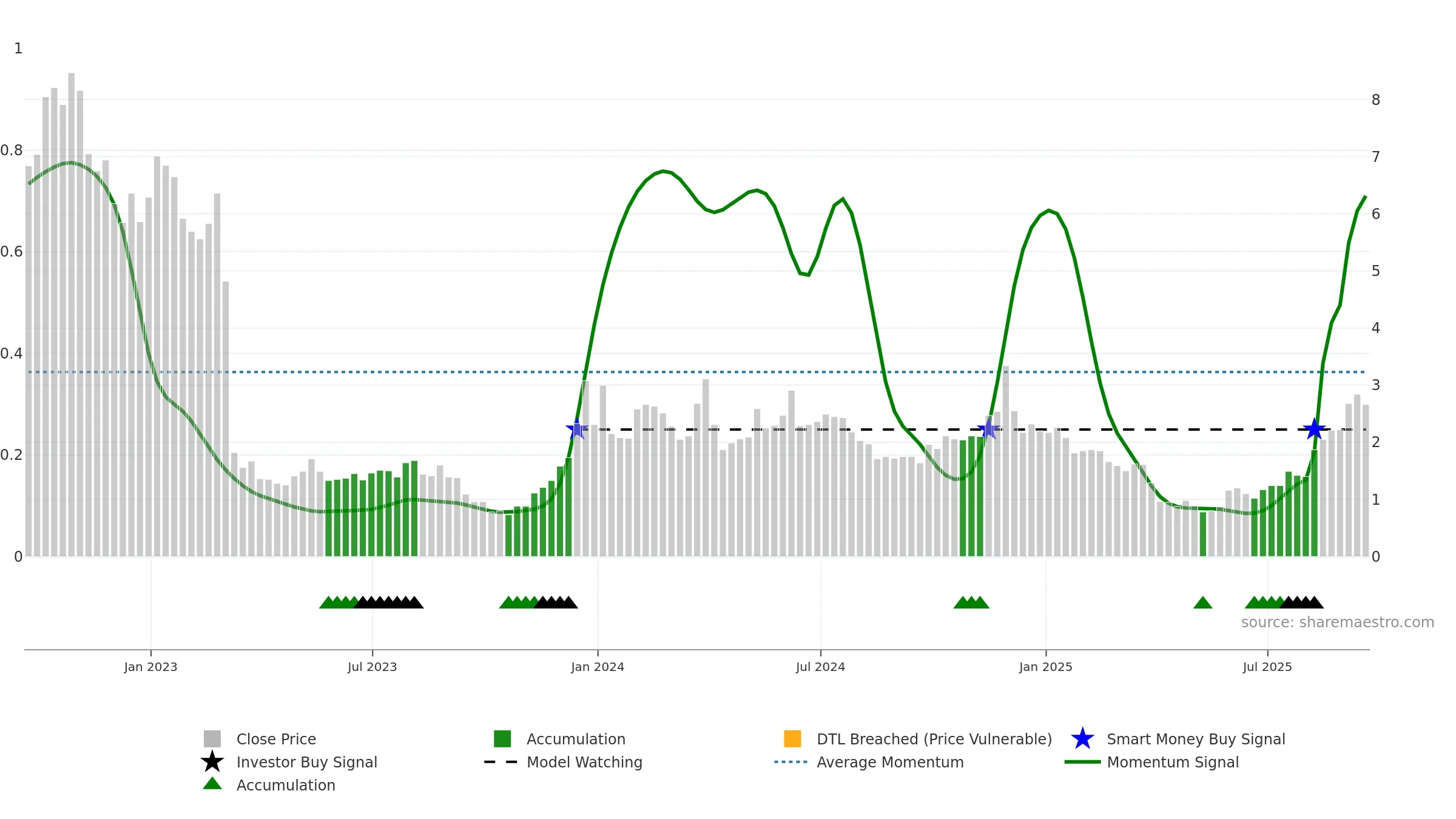Image resolution: width=1456 pixels, height=819 pixels.
Task: Click the Jul 2023 axis label
Action: pos(372,667)
